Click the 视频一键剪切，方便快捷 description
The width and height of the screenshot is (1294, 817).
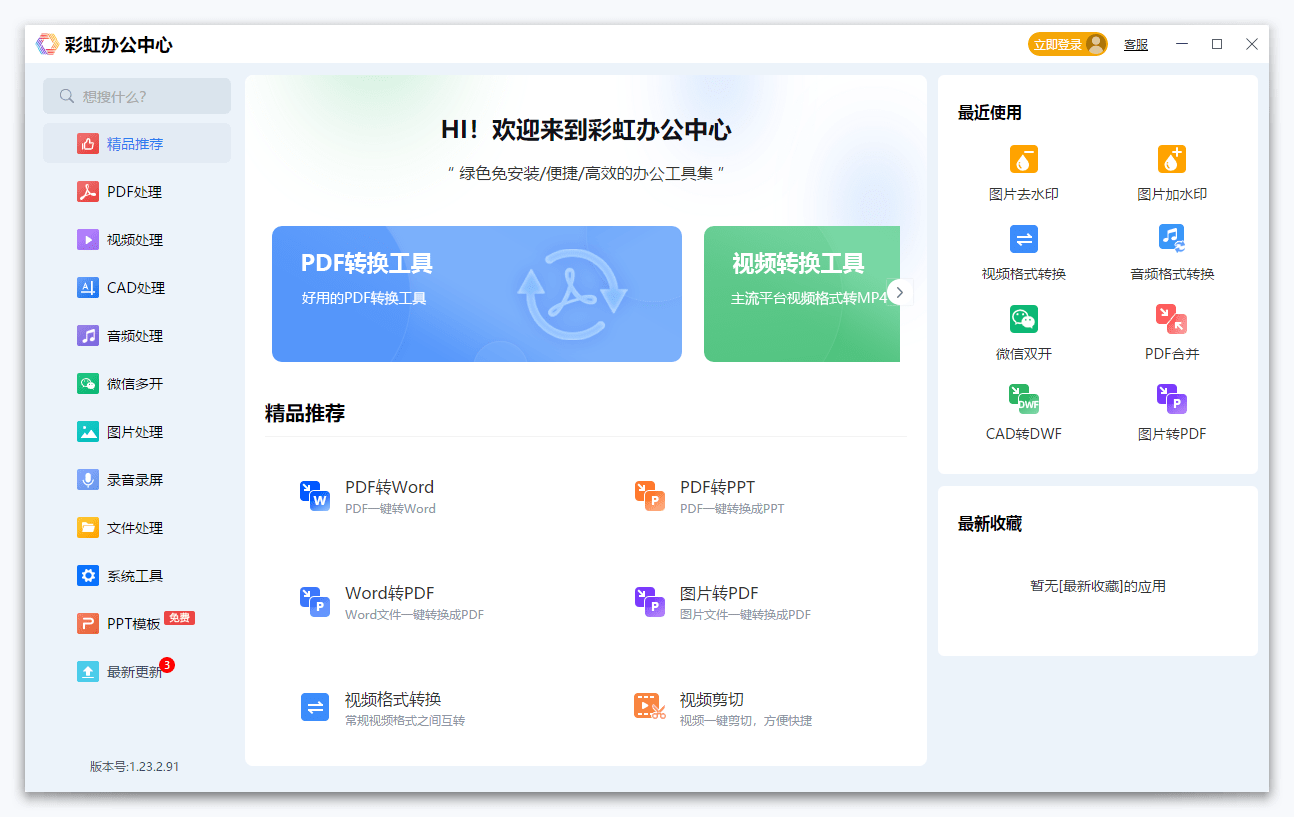pyautogui.click(x=746, y=720)
